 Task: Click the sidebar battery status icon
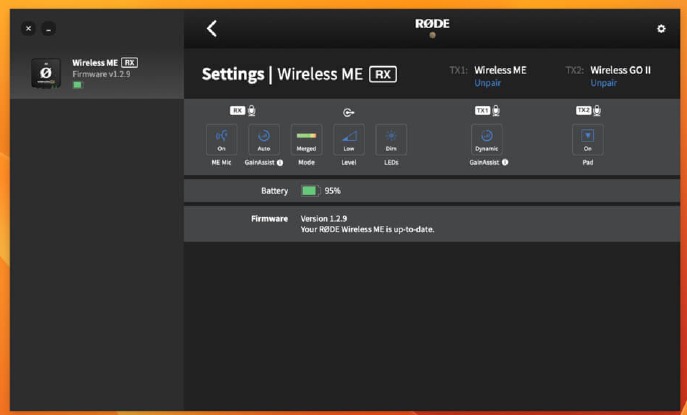[78, 85]
